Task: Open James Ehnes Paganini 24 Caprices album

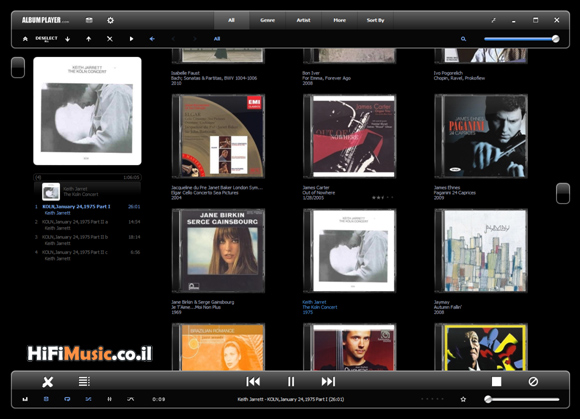Action: click(481, 136)
